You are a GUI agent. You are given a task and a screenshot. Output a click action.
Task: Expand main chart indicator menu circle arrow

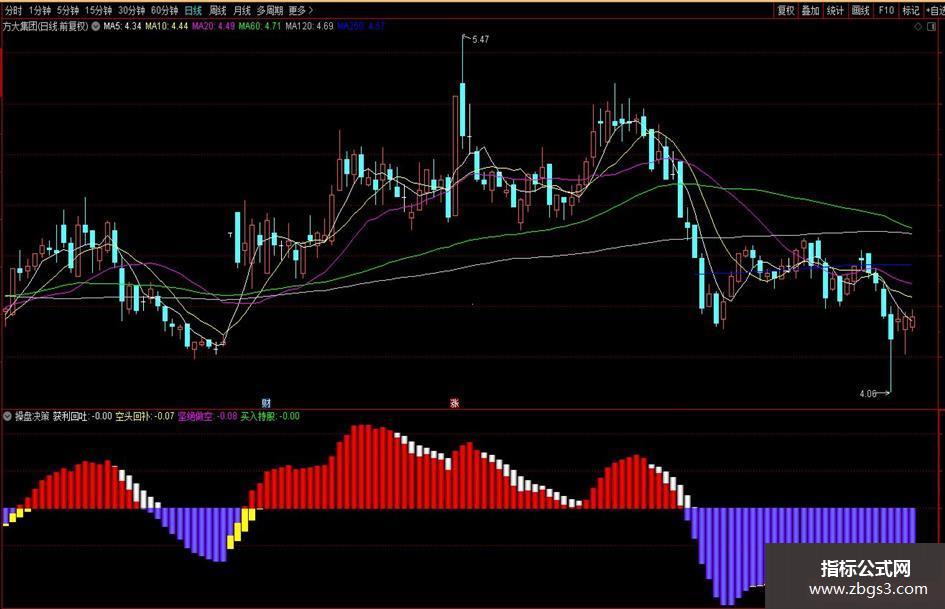95,27
